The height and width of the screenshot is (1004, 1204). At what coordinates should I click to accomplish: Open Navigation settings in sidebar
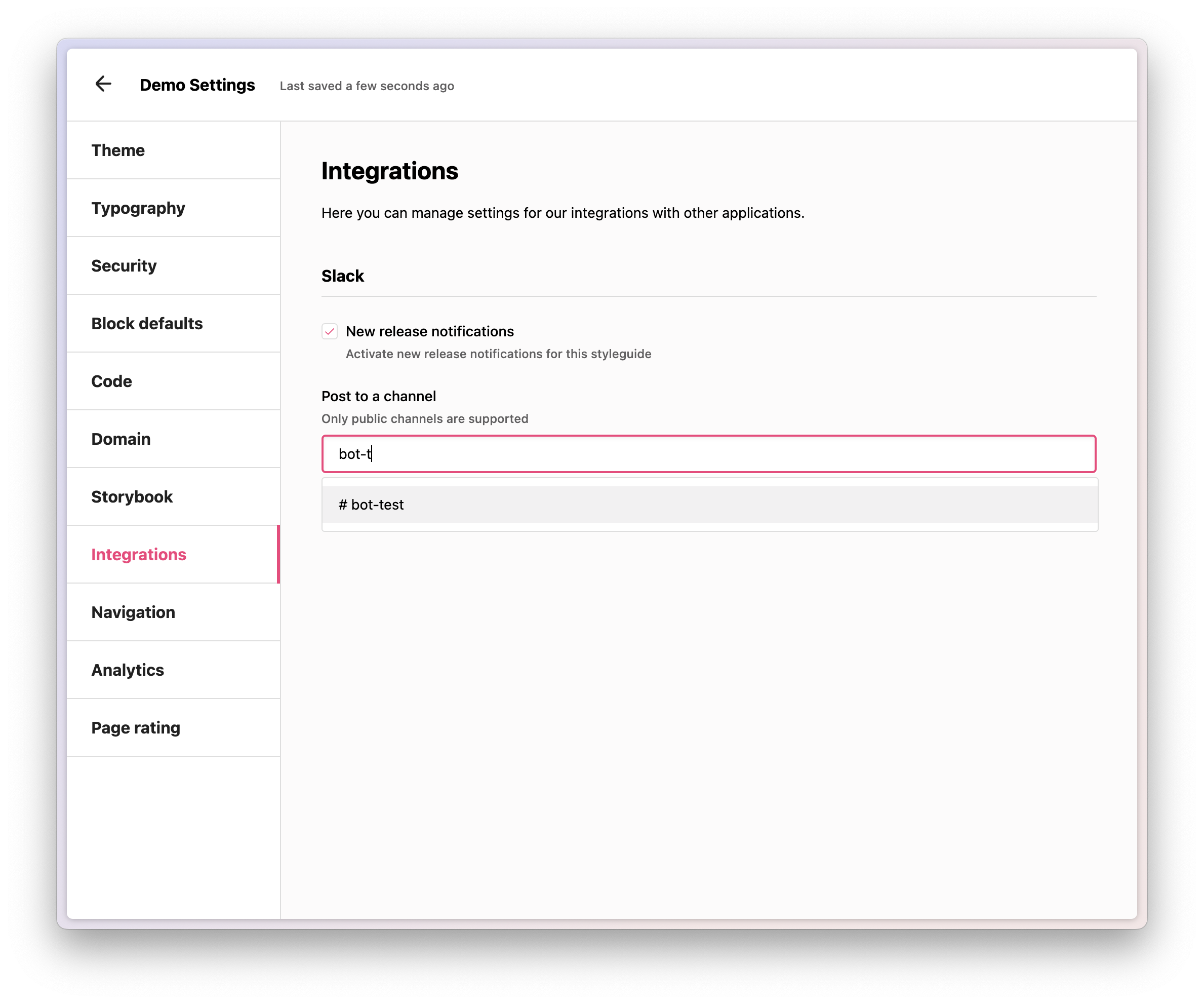173,612
